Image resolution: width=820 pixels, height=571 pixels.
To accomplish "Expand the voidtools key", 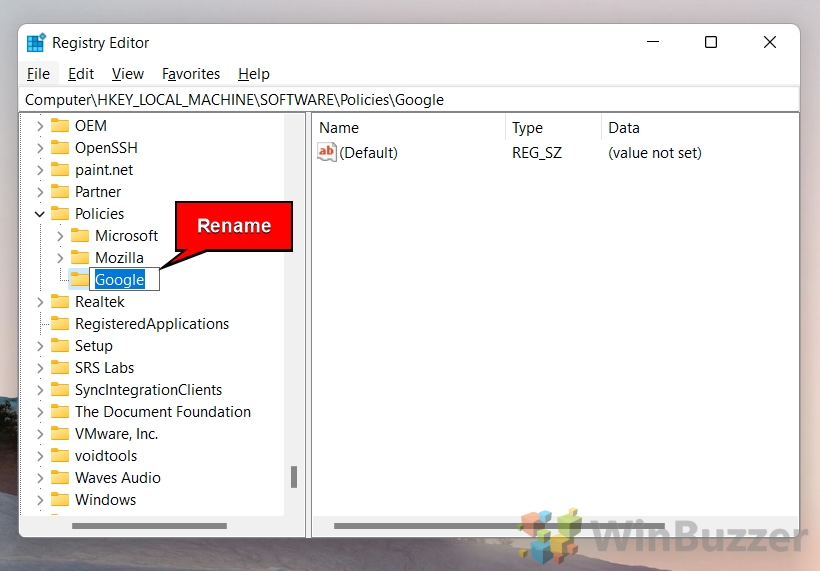I will [40, 455].
